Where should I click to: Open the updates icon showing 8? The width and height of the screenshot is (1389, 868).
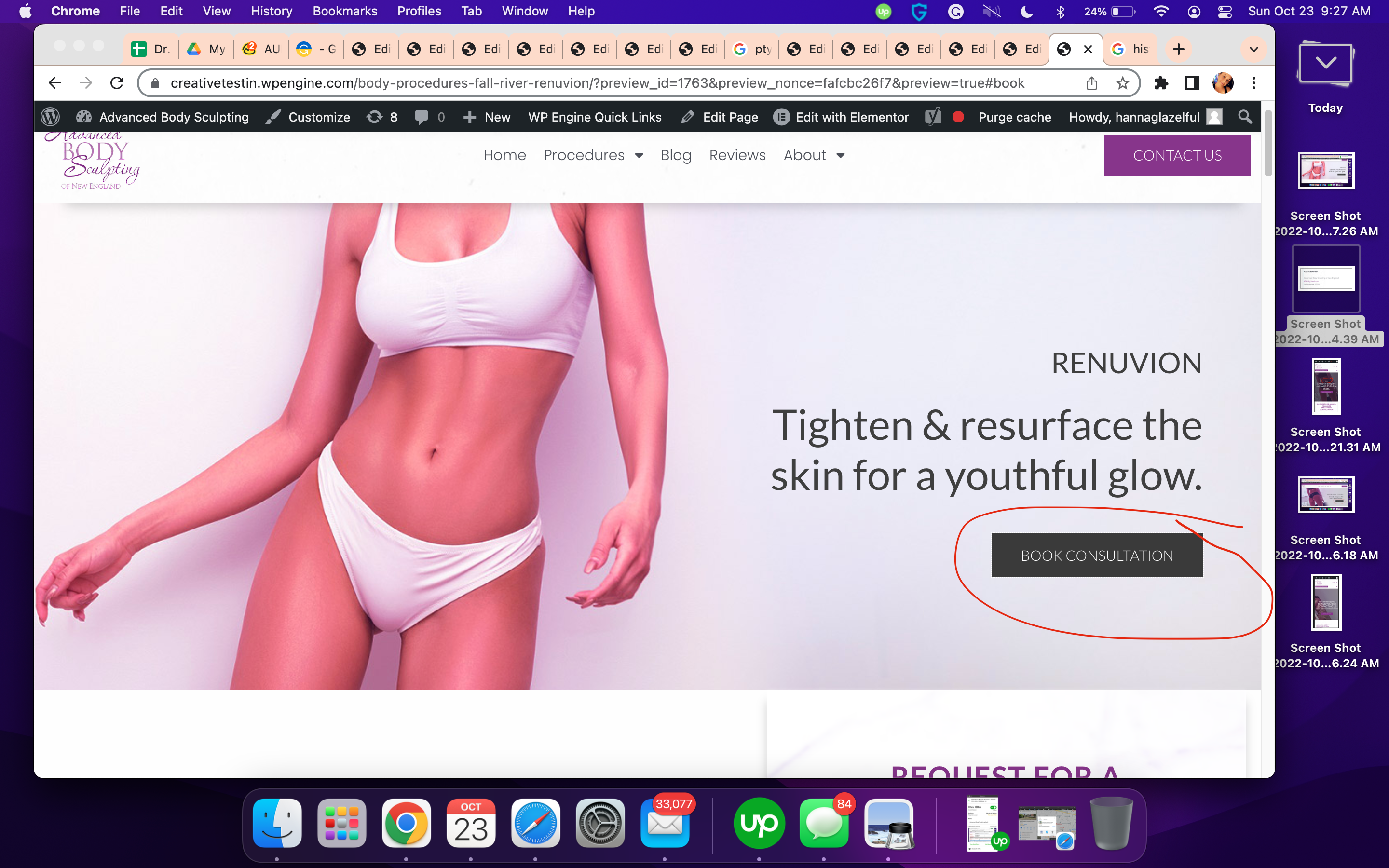point(382,117)
